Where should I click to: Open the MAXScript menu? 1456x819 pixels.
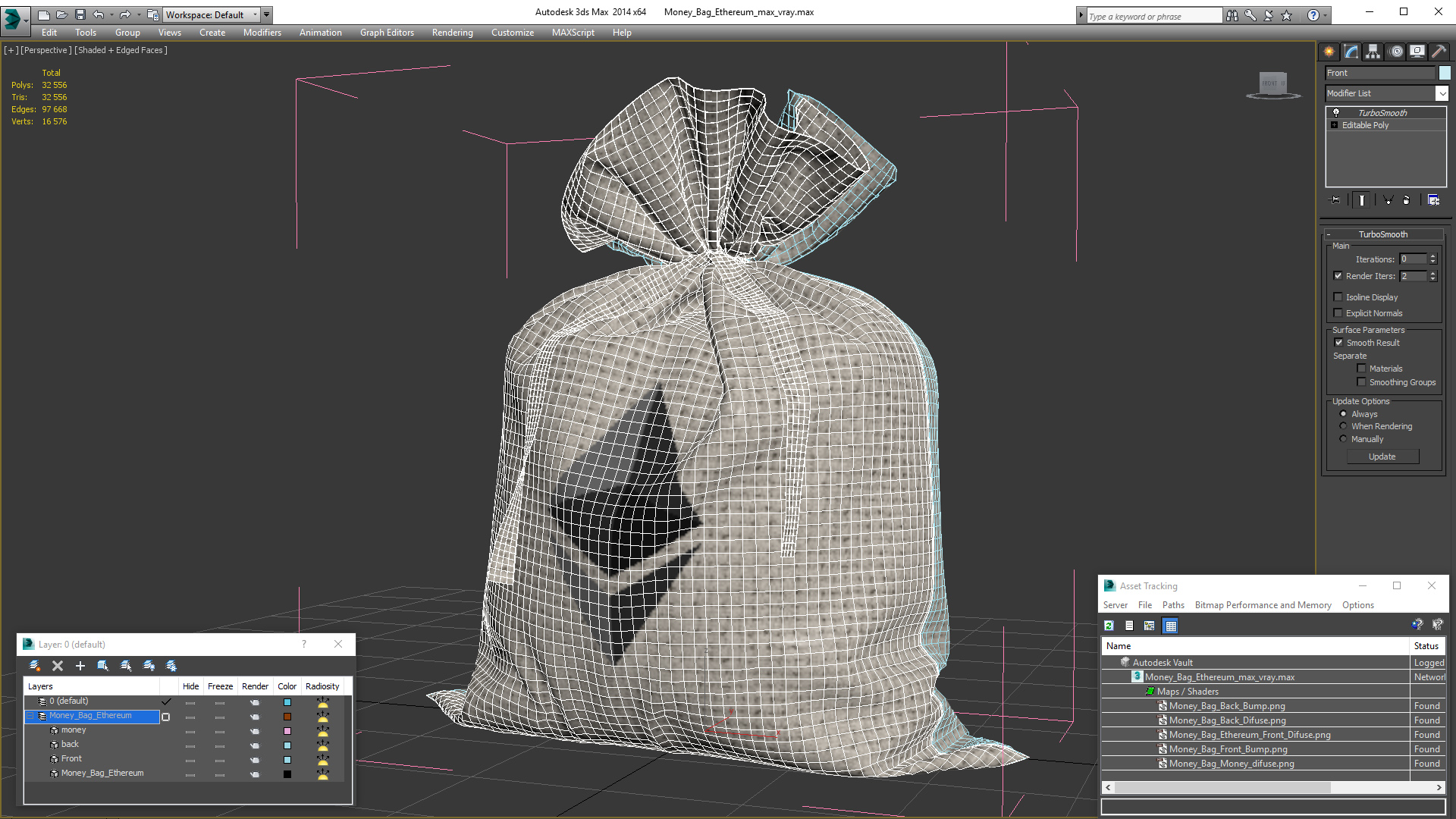(x=573, y=33)
